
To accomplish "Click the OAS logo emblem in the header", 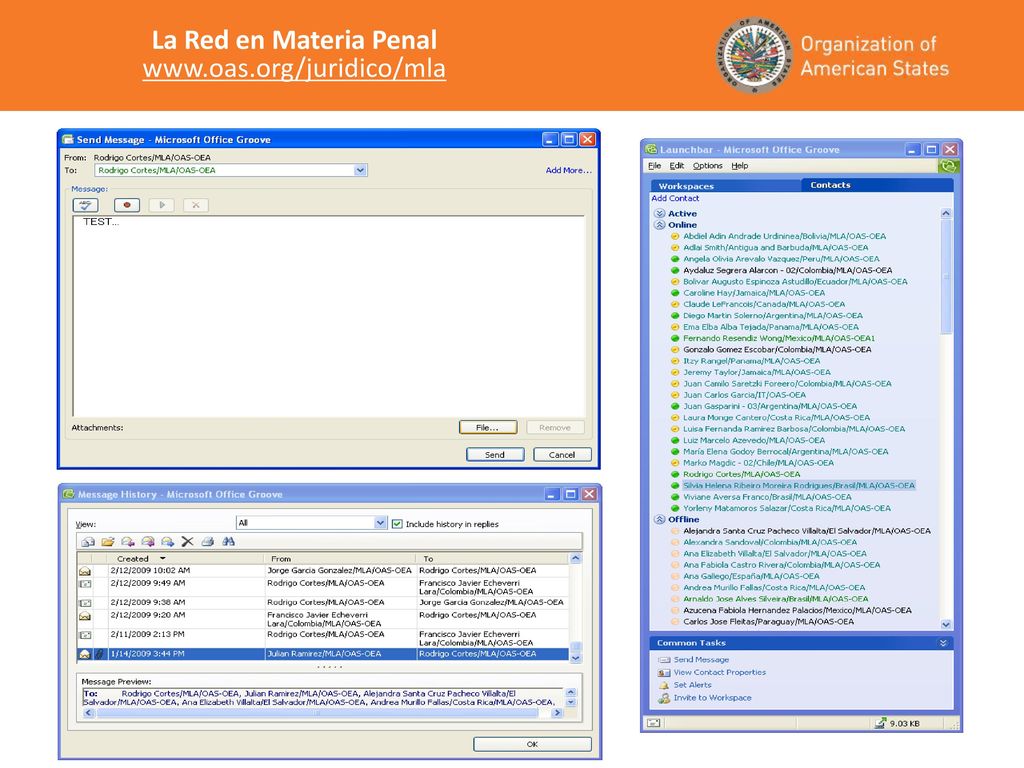I will point(755,55).
